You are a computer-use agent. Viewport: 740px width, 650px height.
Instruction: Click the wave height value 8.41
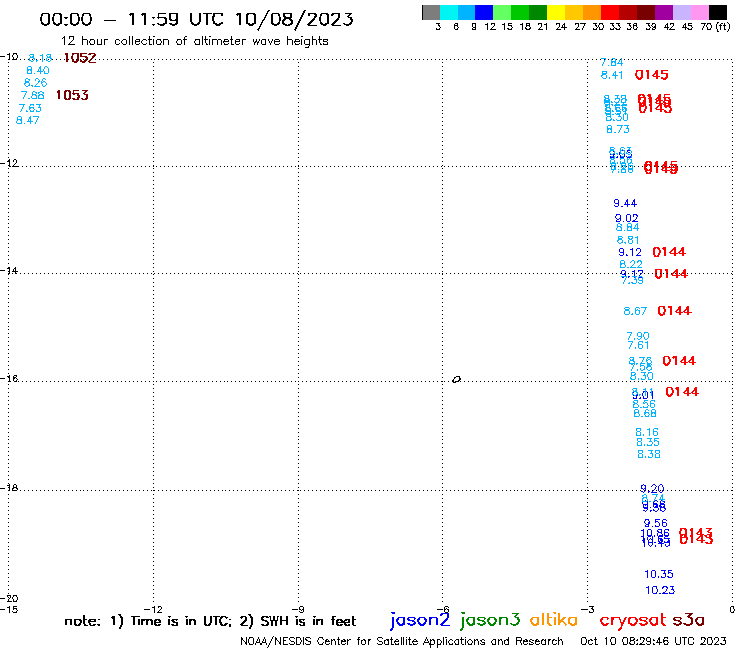612,75
